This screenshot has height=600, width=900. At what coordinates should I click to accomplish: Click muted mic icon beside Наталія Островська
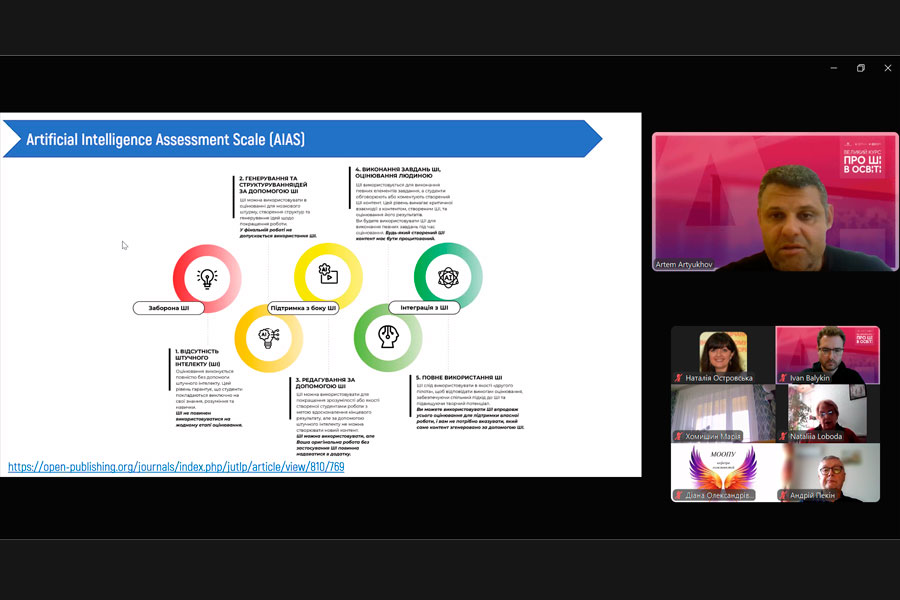tap(678, 378)
